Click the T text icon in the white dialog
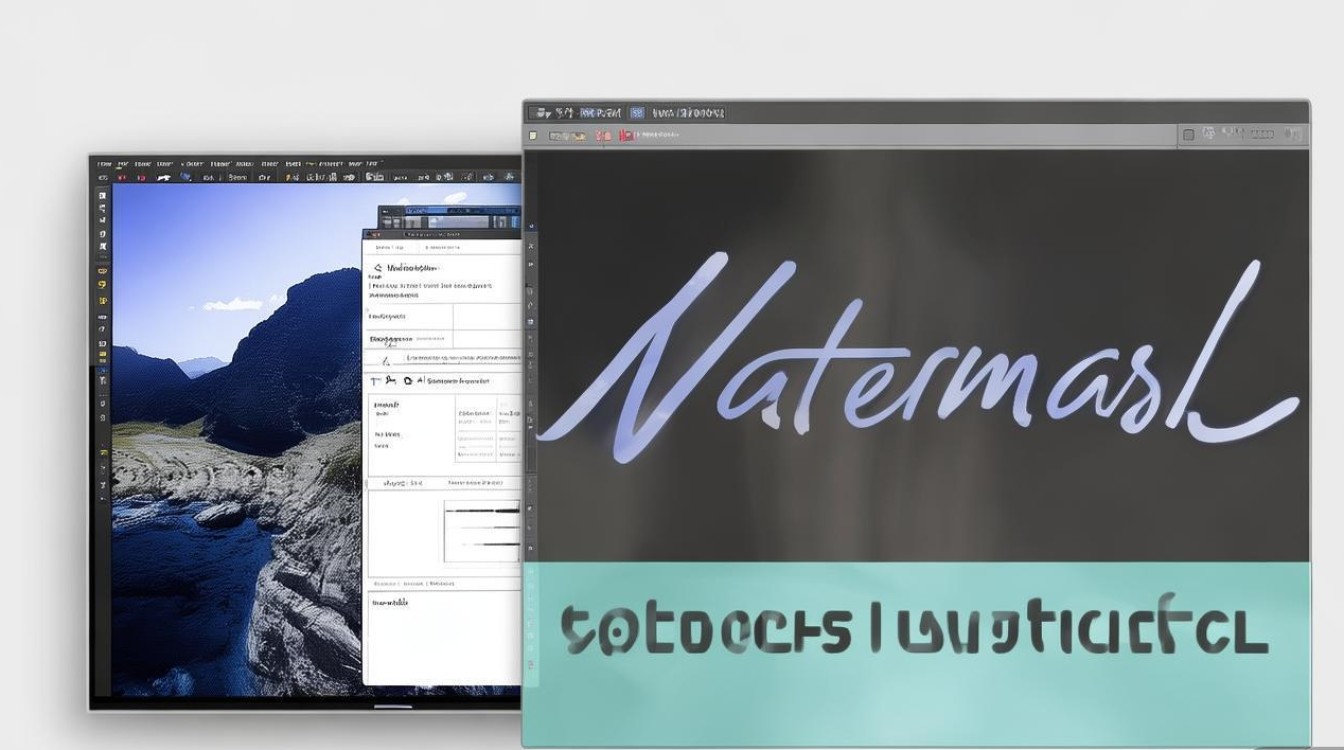This screenshot has width=1344, height=750. 376,381
